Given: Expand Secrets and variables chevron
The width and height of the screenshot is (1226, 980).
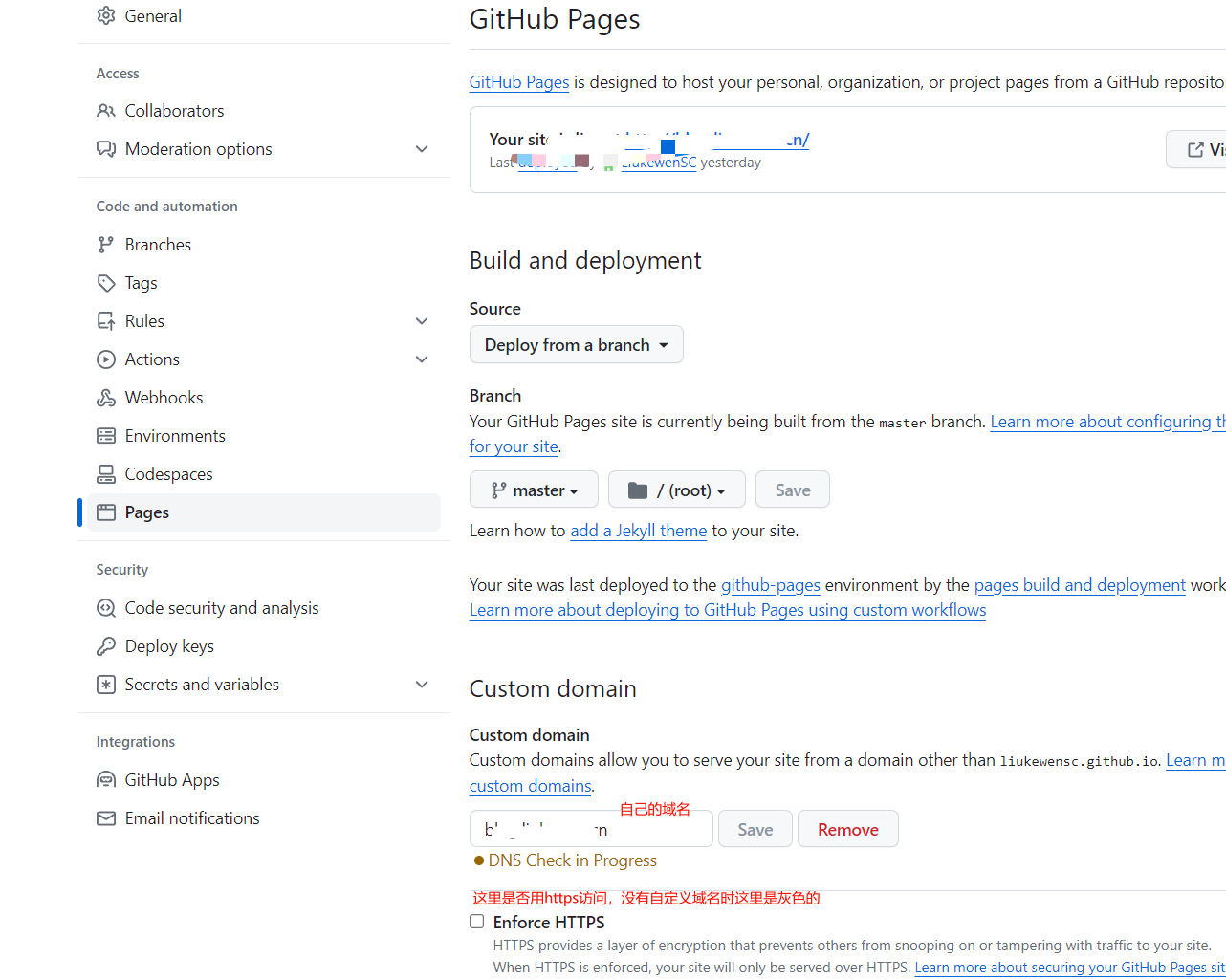Looking at the screenshot, I should point(422,685).
